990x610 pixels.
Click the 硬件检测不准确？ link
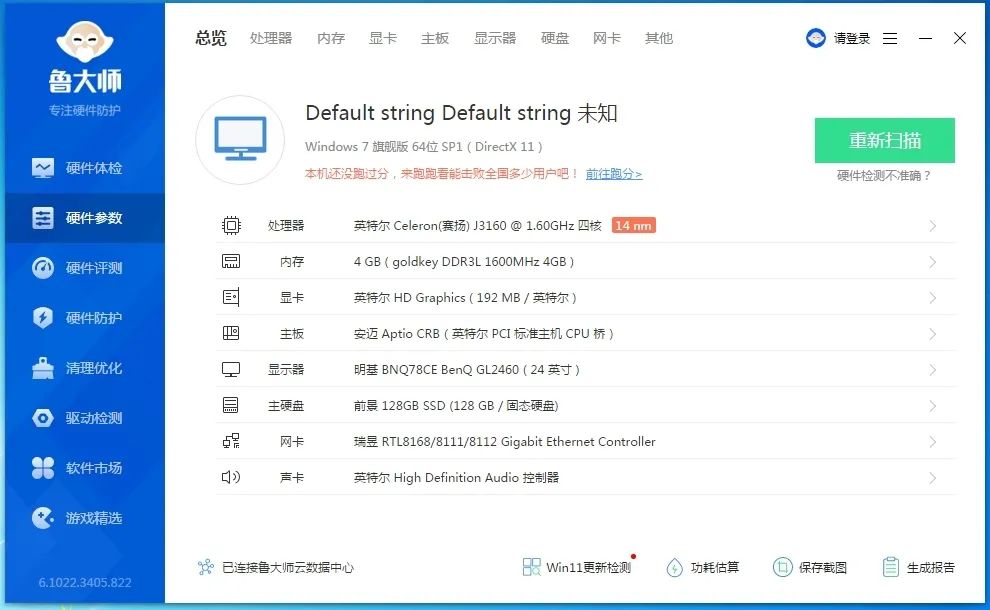point(884,176)
